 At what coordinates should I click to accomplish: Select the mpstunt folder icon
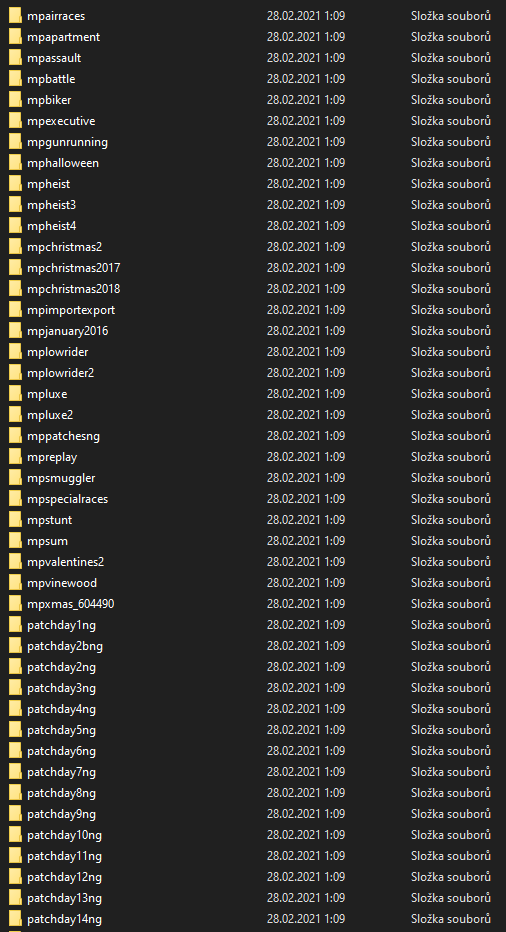point(15,520)
